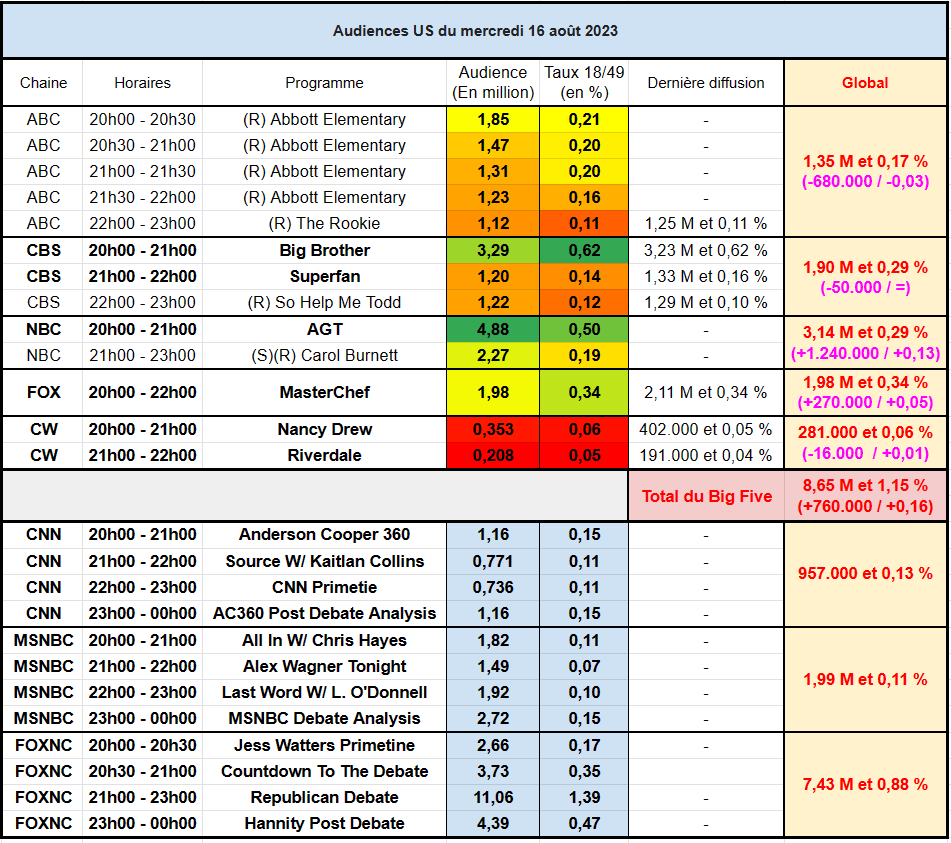
Task: Click the MasterChef programme cell
Action: coord(324,392)
